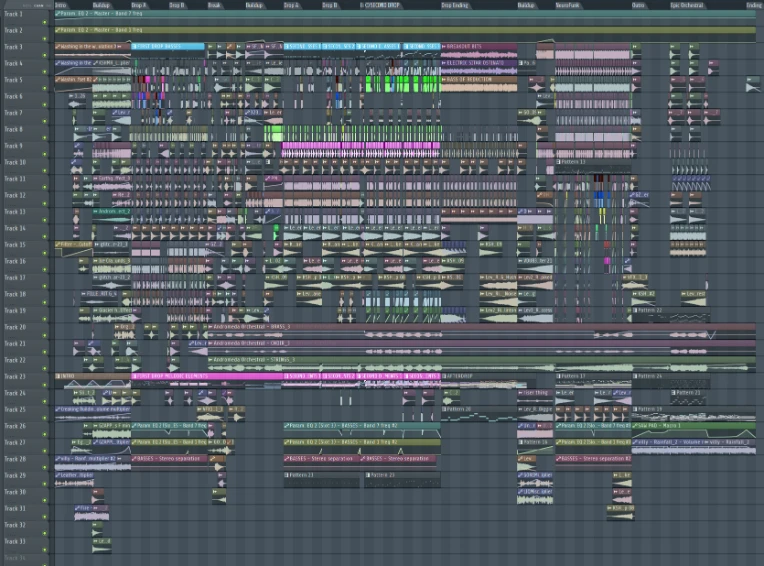764x566 pixels.
Task: Toggle the green mute LED on Track 20
Action: tap(45, 336)
